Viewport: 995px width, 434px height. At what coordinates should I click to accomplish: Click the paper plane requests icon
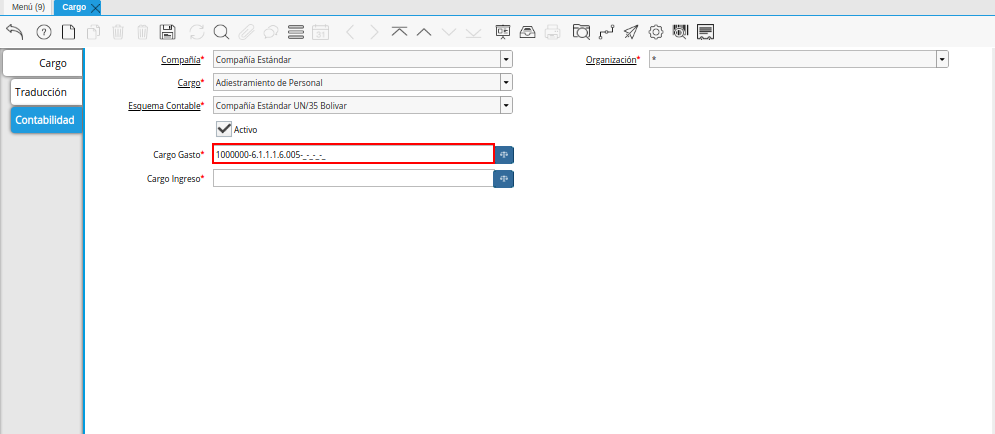[630, 32]
